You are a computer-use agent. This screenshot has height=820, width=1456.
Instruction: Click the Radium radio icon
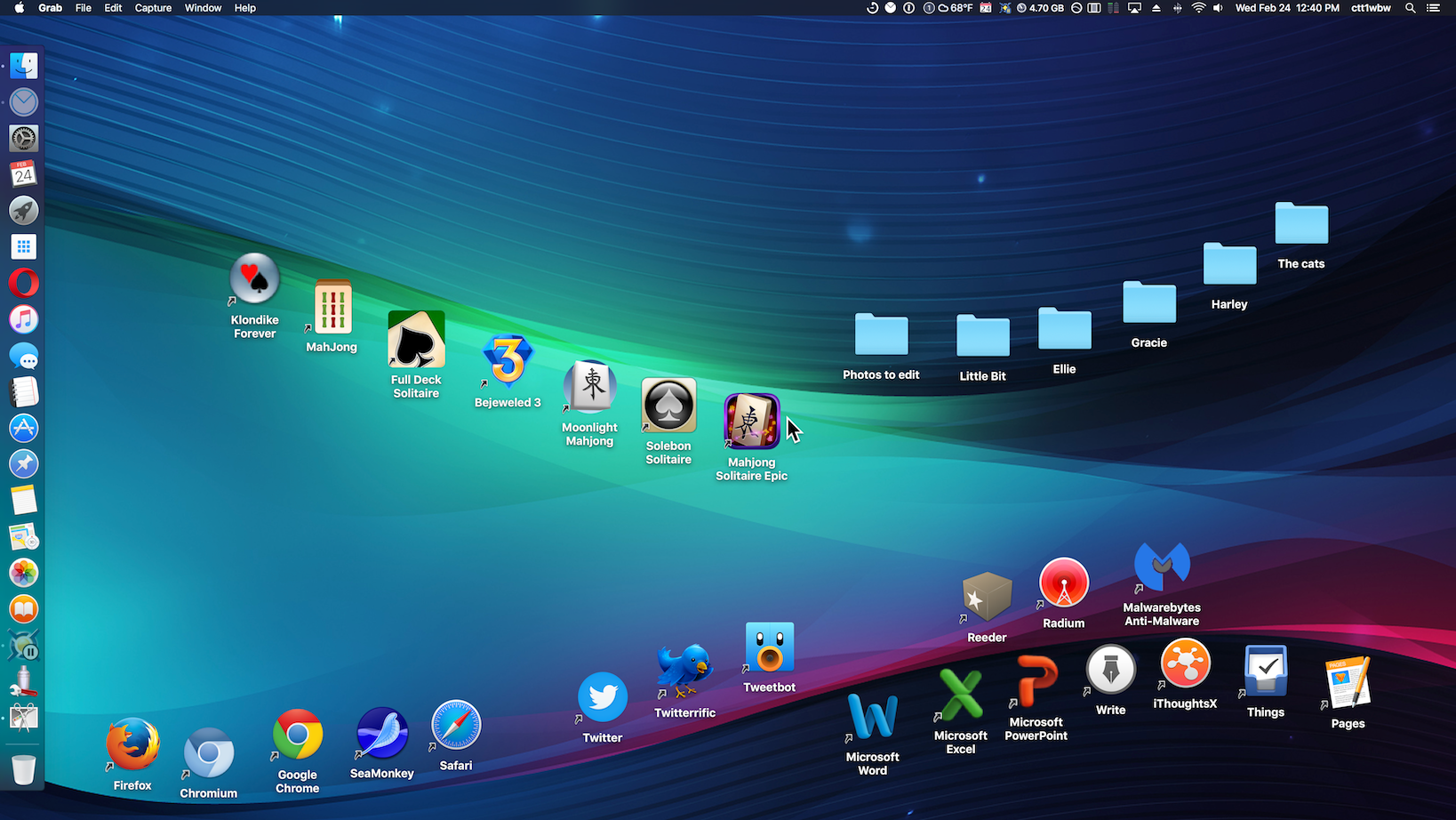pos(1064,583)
